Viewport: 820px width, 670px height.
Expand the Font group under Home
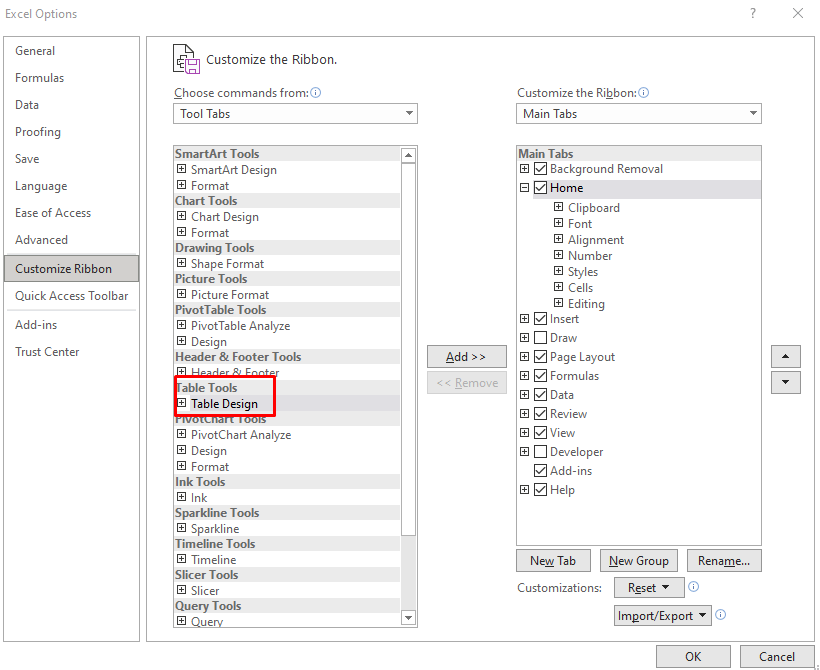click(559, 223)
